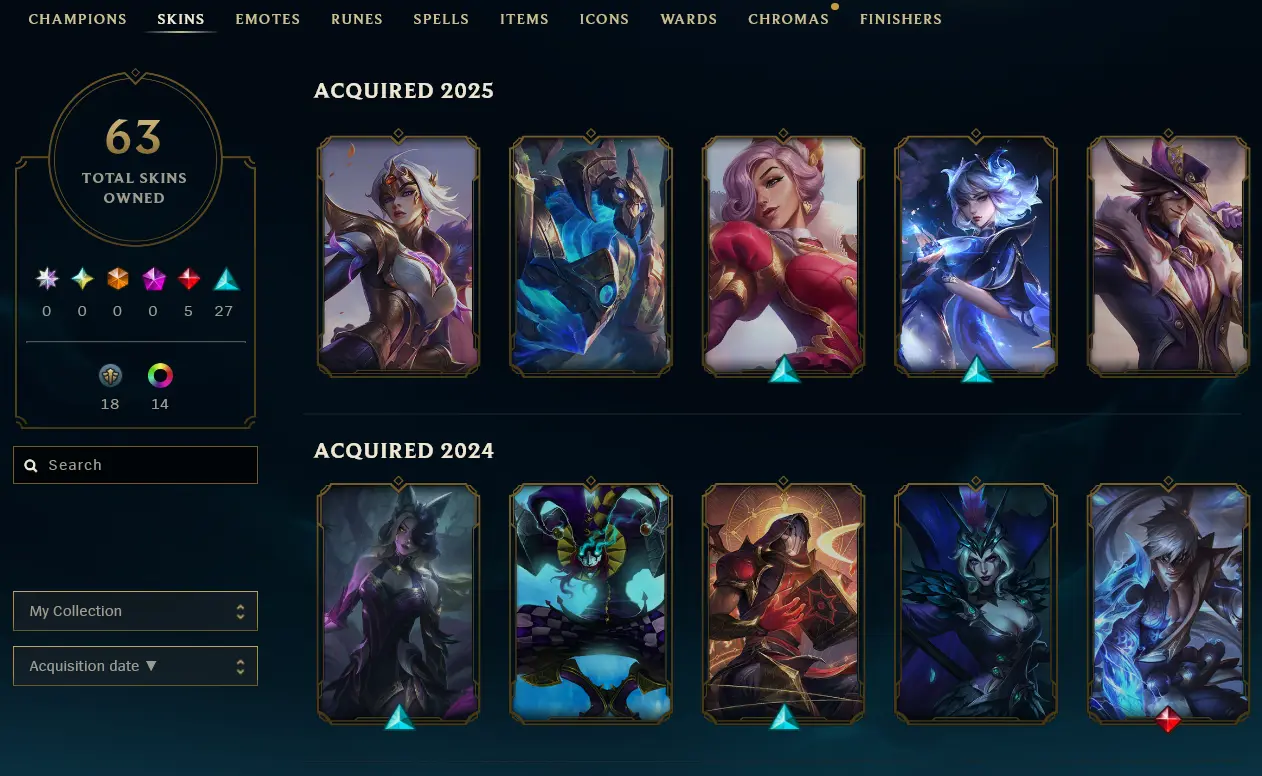Click into the Search skins field

pyautogui.click(x=135, y=465)
